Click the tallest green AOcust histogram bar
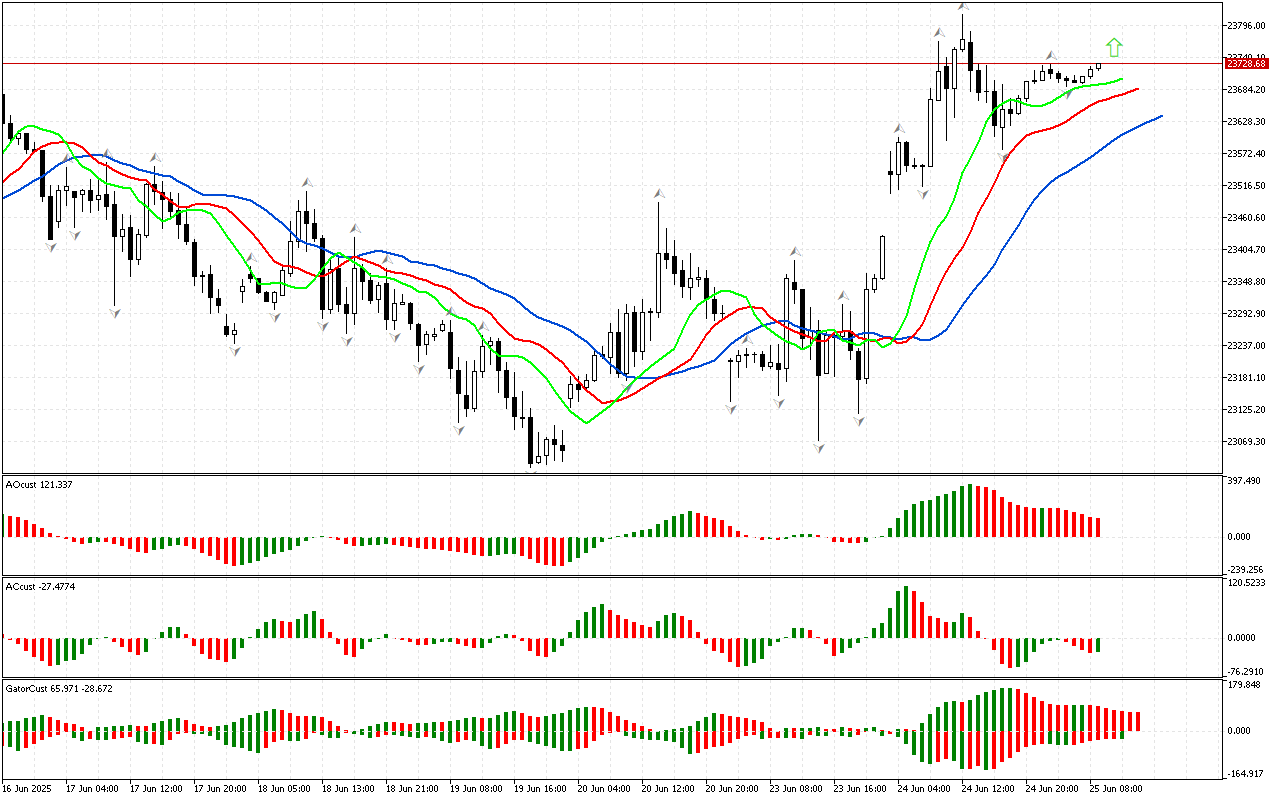Viewport: 1280px width, 800px height. point(968,511)
